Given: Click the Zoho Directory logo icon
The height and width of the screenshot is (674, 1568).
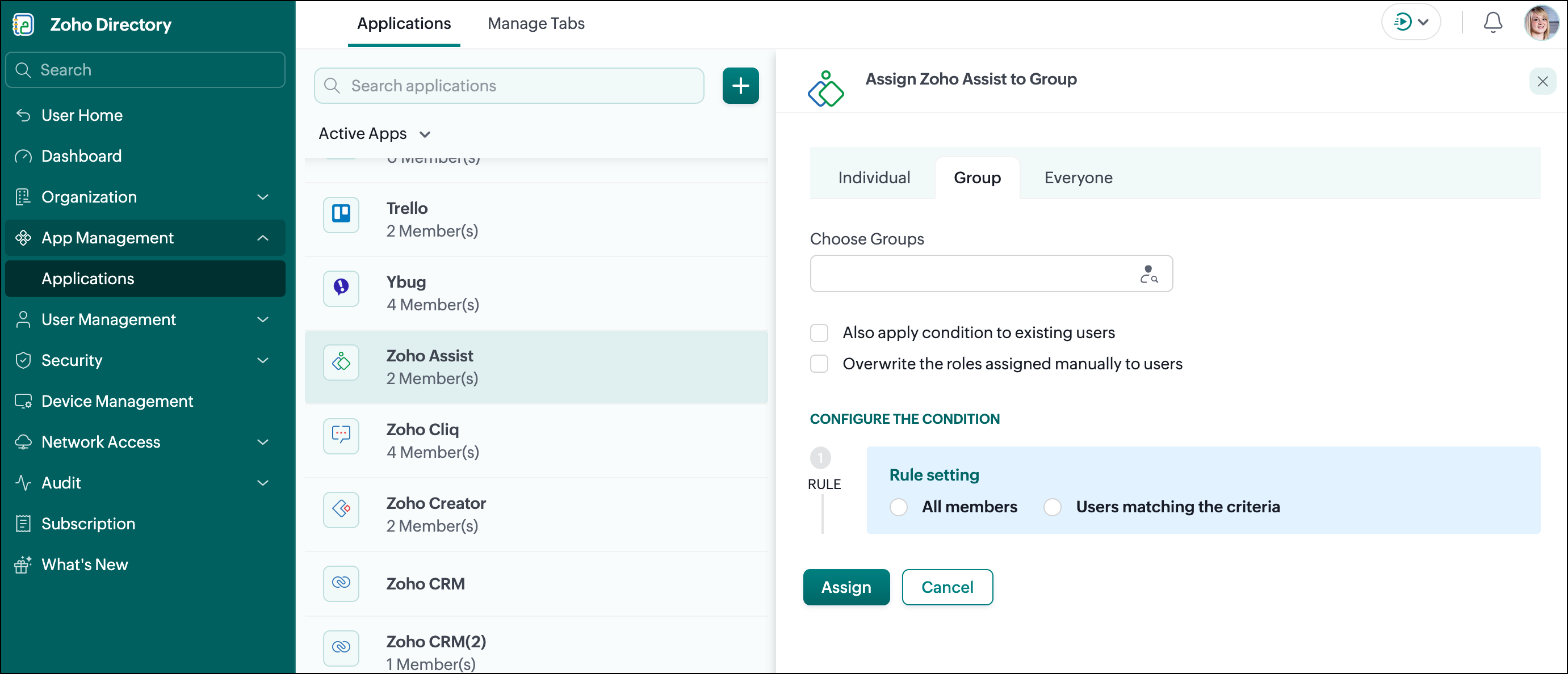Looking at the screenshot, I should coord(23,24).
